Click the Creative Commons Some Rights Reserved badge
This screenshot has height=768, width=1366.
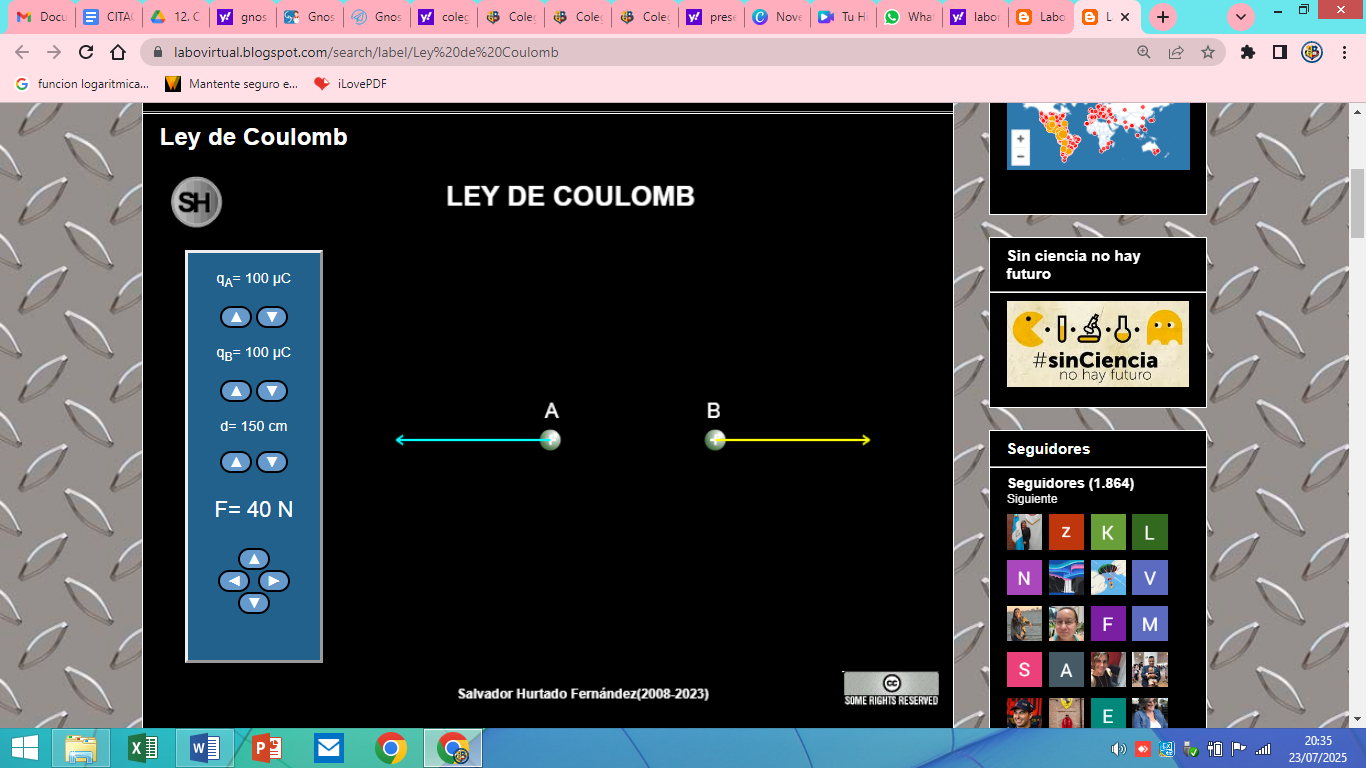[x=891, y=688]
